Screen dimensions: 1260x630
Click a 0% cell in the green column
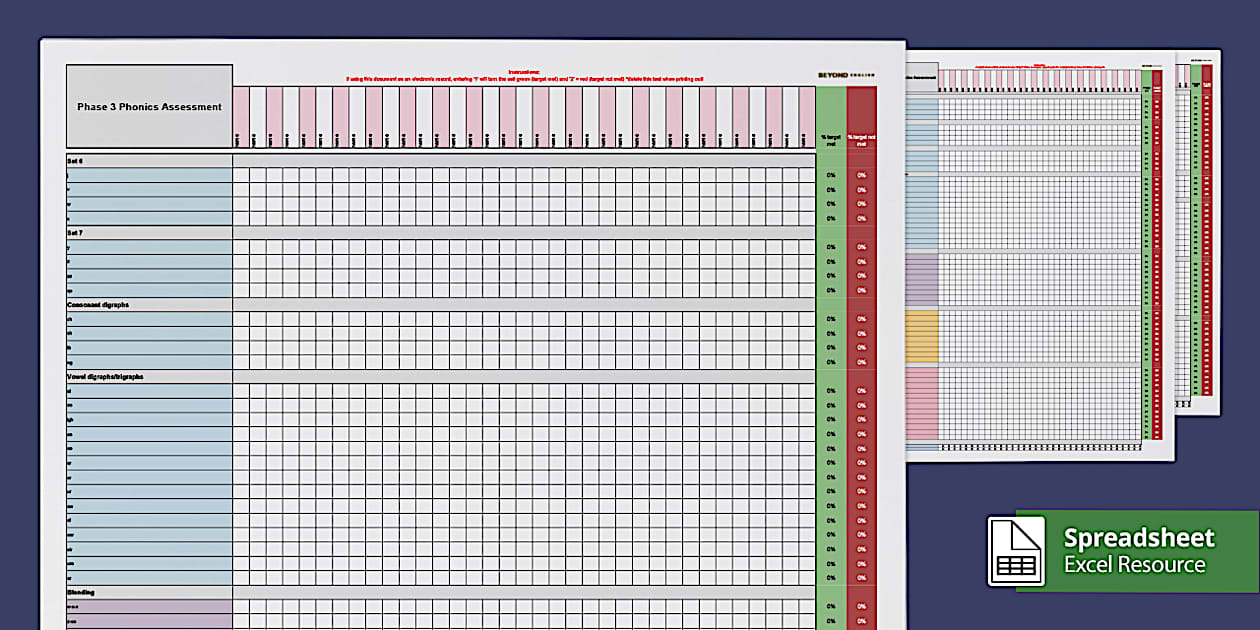pos(829,173)
